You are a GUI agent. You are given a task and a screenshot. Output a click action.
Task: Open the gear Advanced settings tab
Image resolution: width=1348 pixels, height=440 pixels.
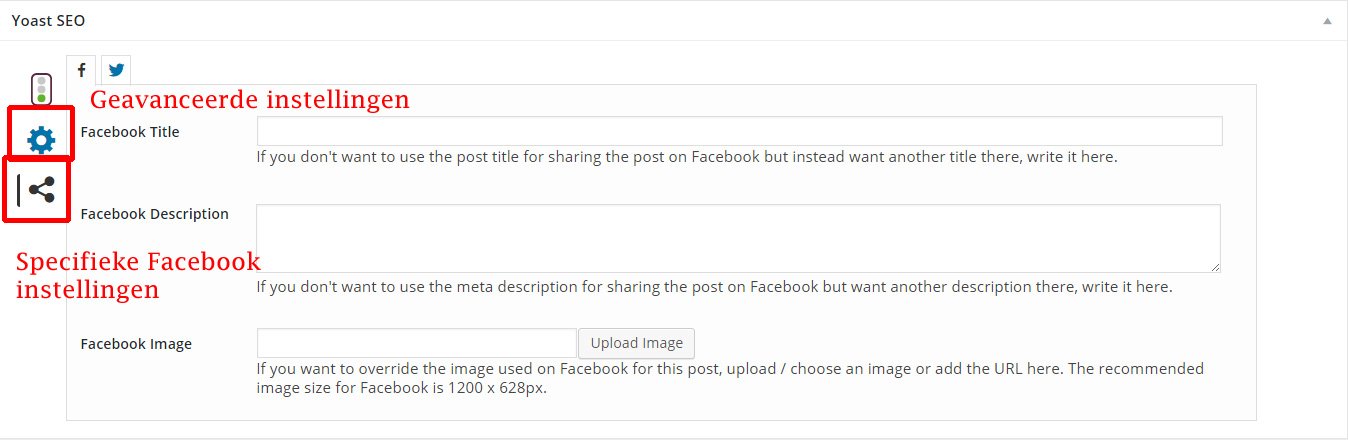[41, 139]
